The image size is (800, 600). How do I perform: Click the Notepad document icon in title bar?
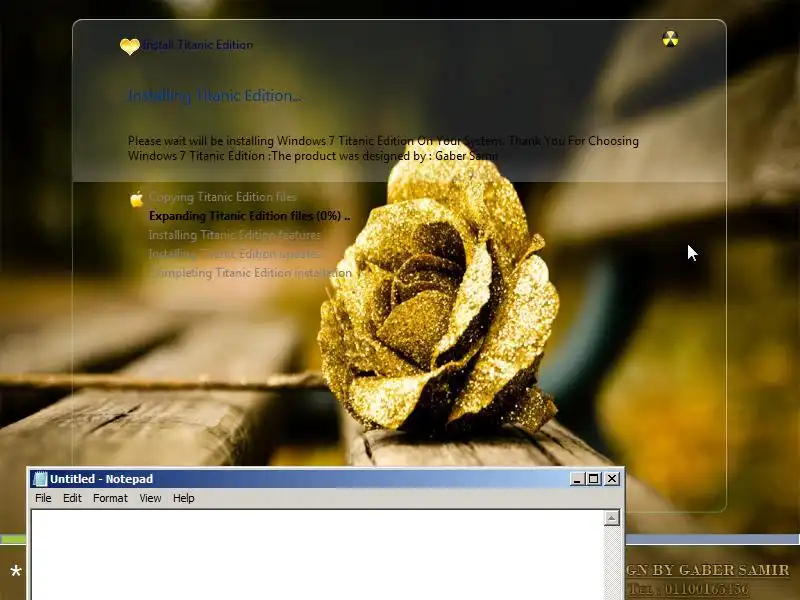(40, 479)
